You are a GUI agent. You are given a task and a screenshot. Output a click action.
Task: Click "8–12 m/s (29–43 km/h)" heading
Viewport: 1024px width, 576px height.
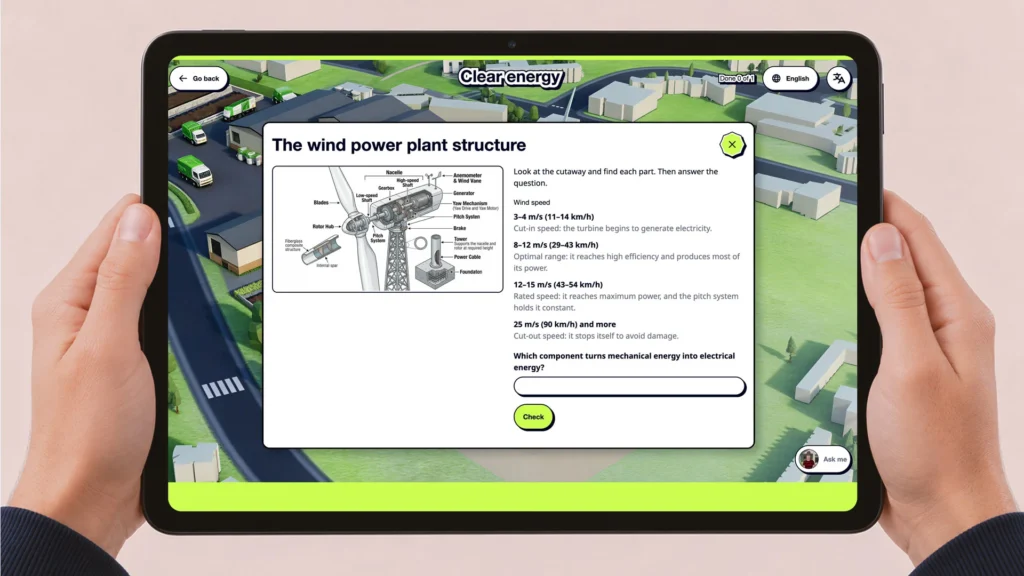[x=556, y=245]
